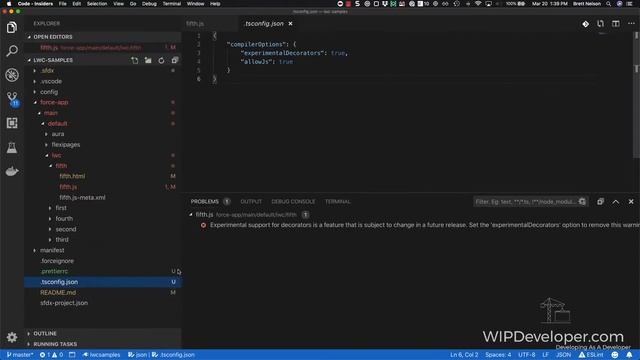Expand the OUTLINE section
This screenshot has height=360, width=640.
(45, 333)
